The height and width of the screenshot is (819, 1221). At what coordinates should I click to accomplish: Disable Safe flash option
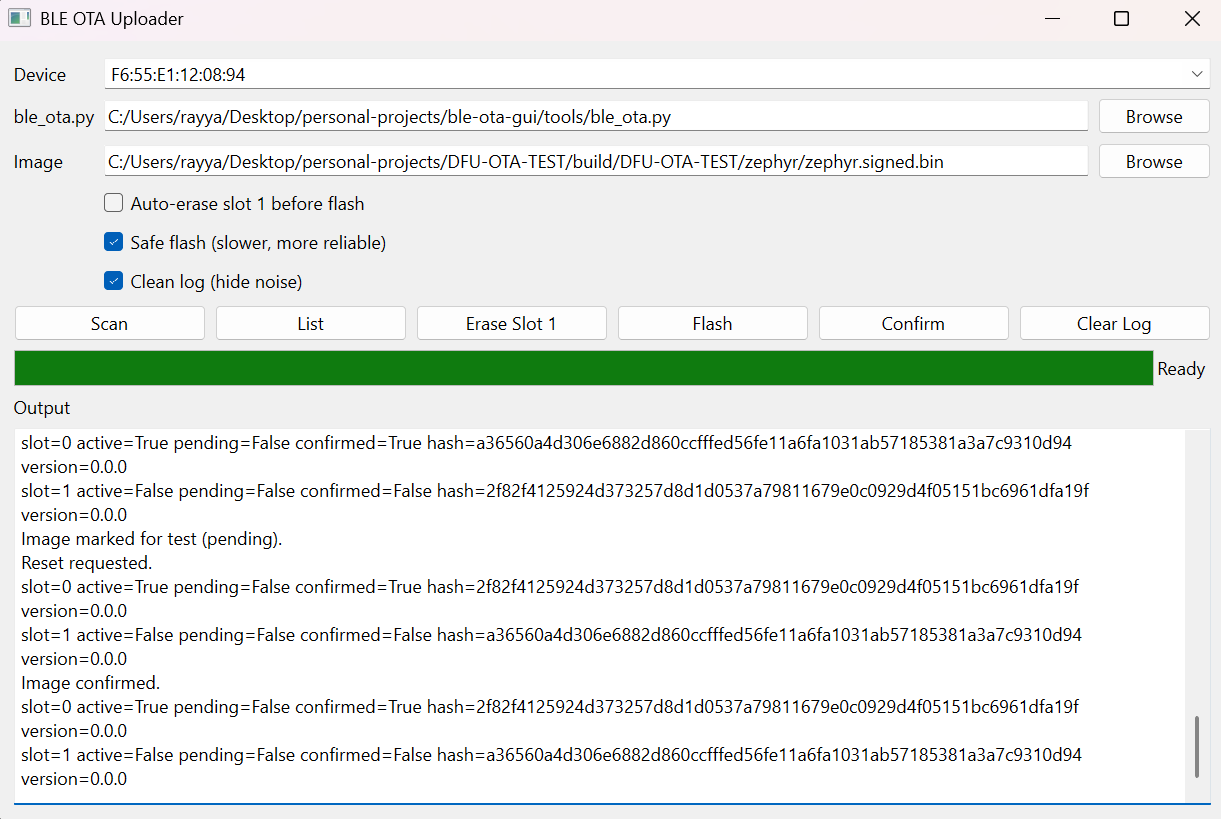point(113,242)
